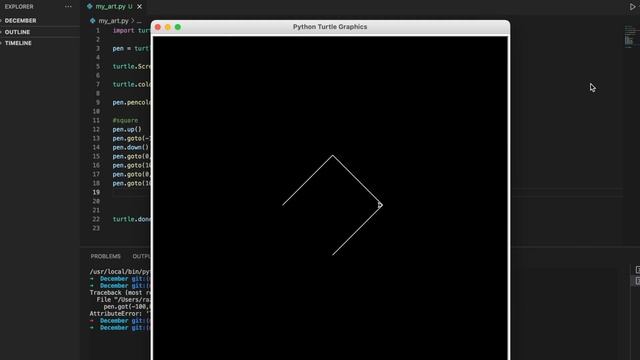The image size is (640, 360).
Task: Click the Python file icon on my_art.py tab
Action: point(89,7)
